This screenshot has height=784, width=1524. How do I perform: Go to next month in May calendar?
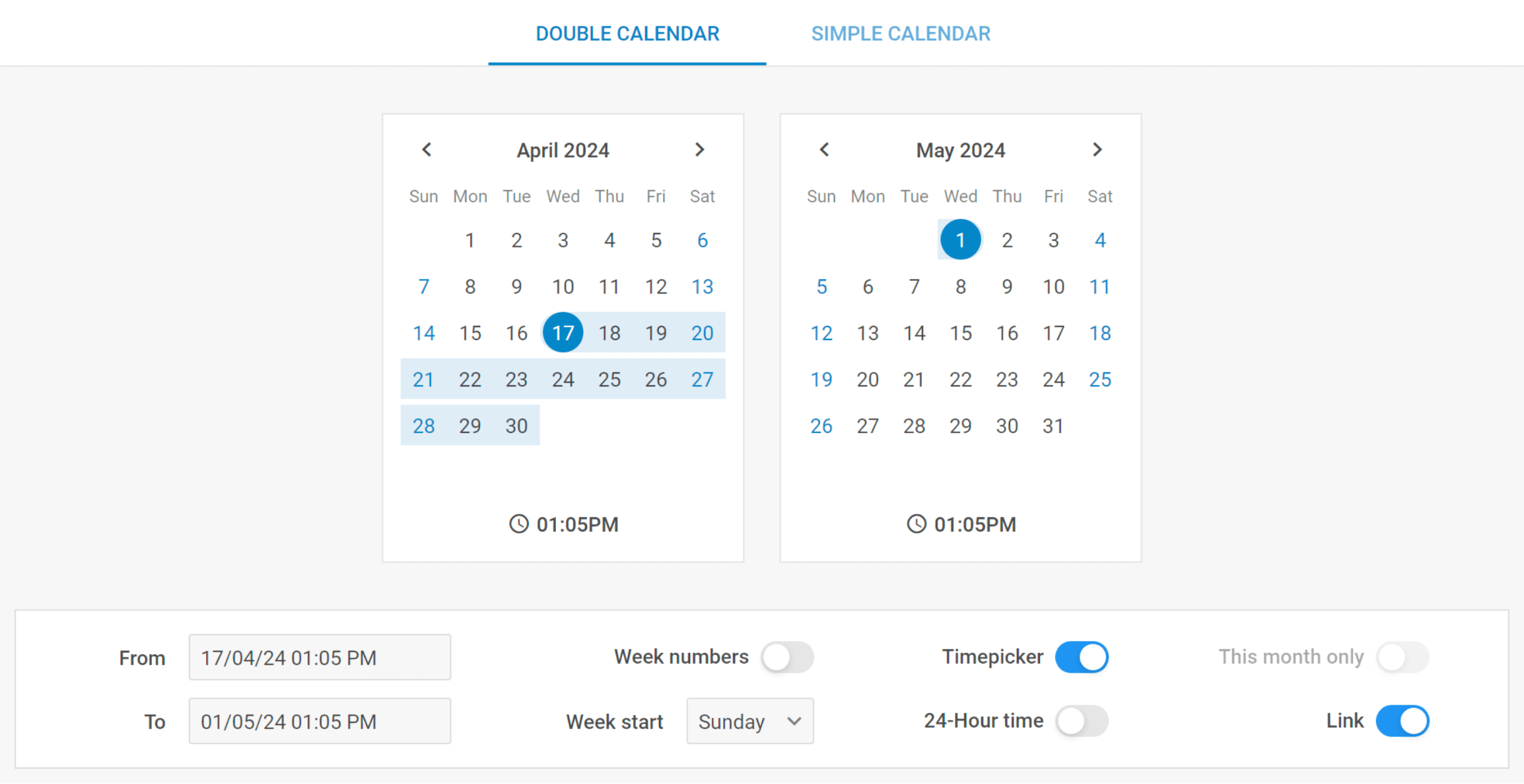coord(1097,150)
